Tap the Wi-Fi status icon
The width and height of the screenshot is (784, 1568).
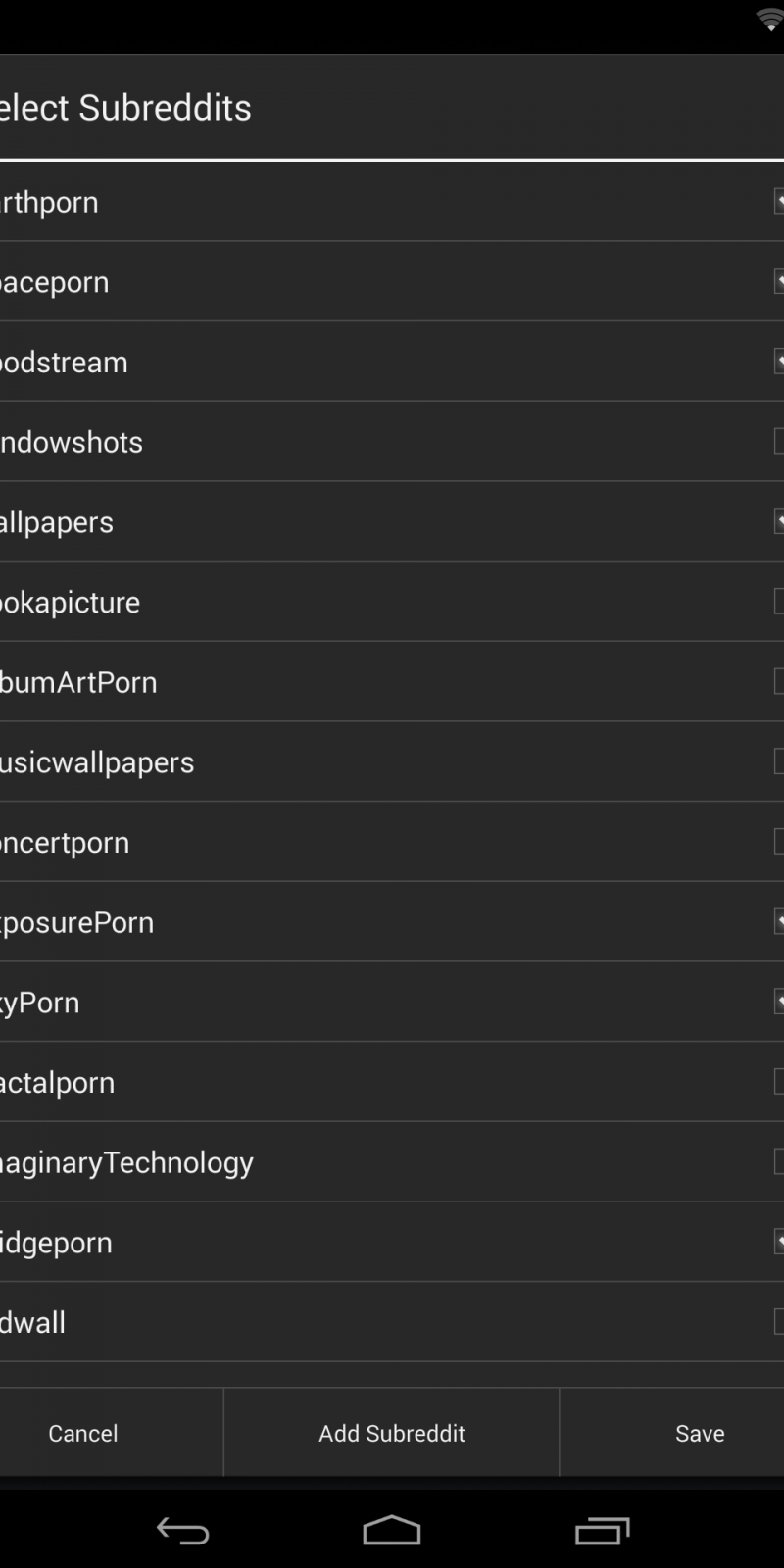tap(770, 20)
